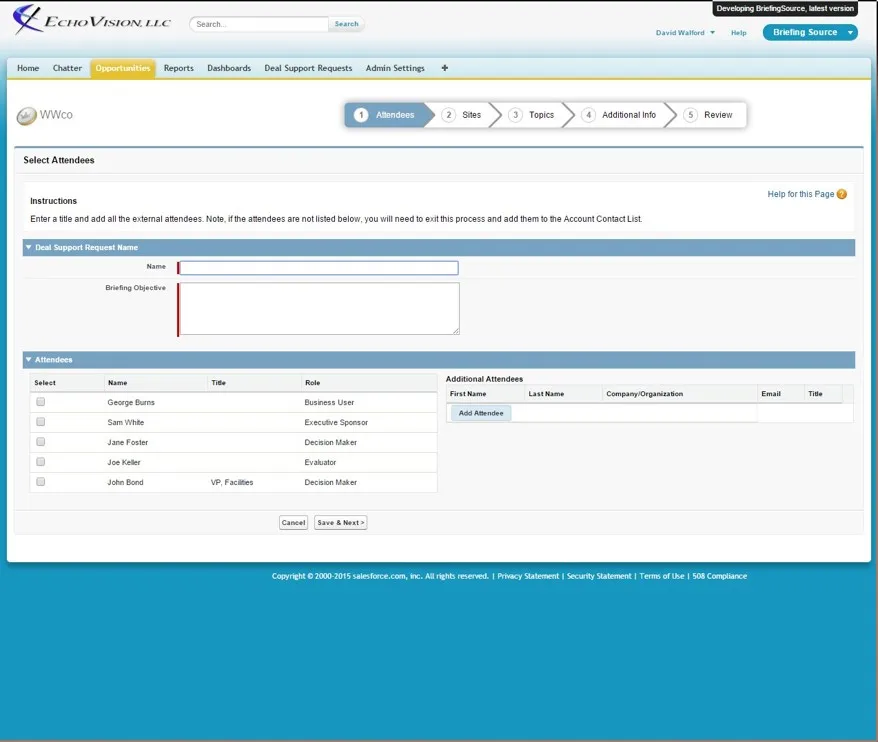Click the John Bond name cell

pos(125,482)
